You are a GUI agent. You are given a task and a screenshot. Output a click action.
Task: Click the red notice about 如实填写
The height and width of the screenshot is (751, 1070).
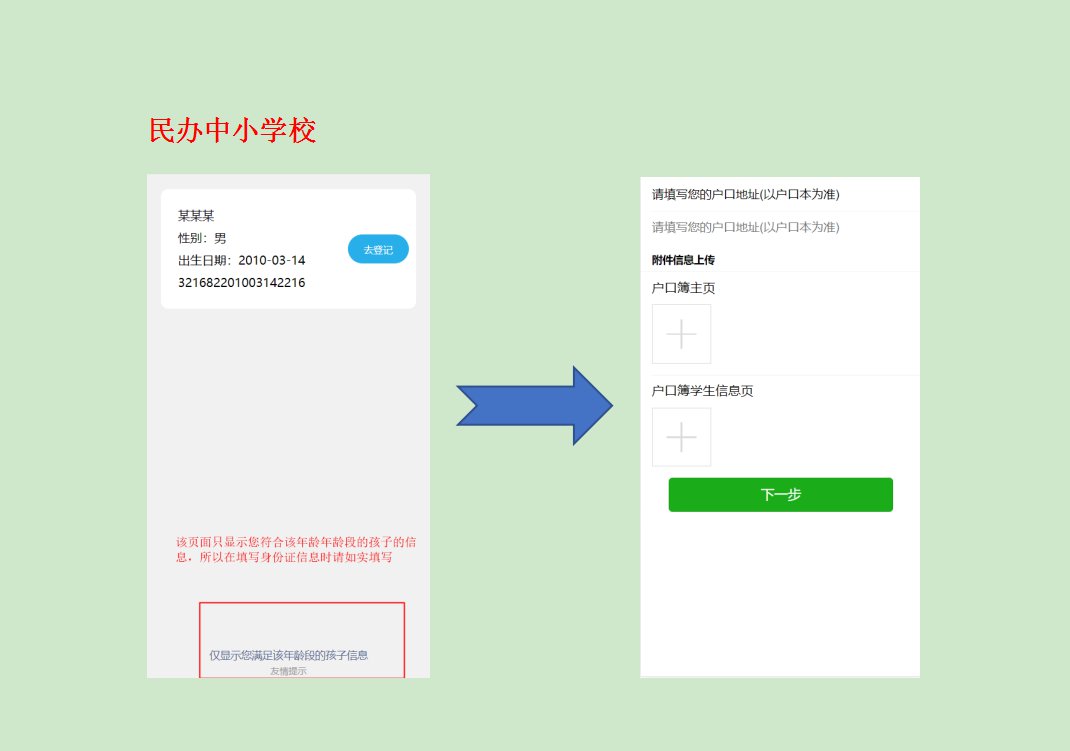290,550
